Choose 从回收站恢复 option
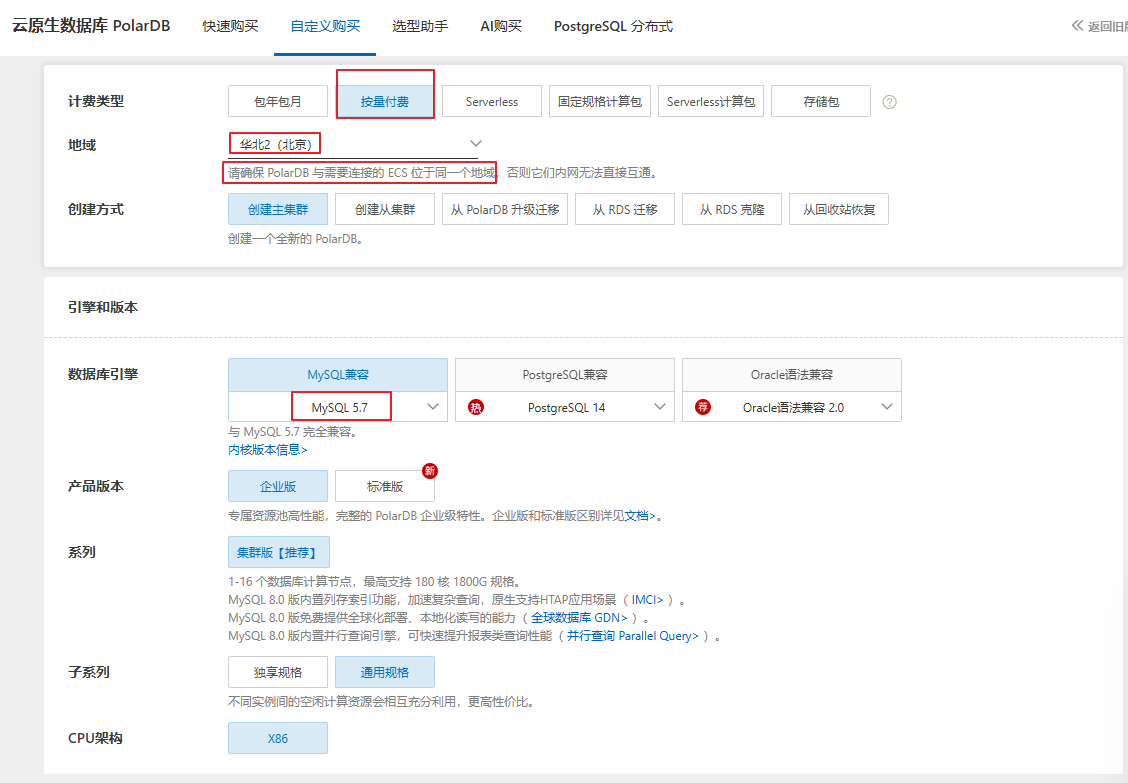This screenshot has height=783, width=1128. [x=839, y=209]
